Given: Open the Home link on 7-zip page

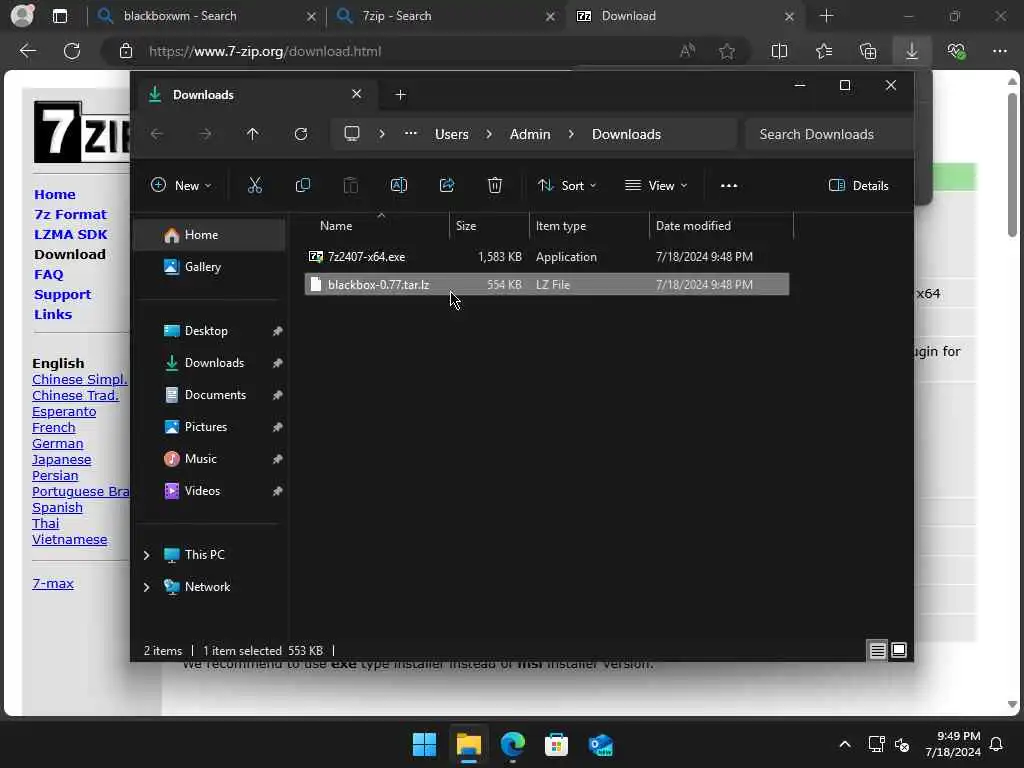Looking at the screenshot, I should click(x=55, y=195).
